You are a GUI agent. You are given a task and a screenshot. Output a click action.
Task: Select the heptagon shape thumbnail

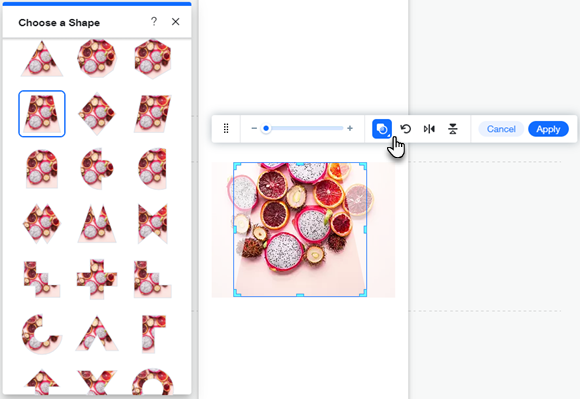pos(153,59)
